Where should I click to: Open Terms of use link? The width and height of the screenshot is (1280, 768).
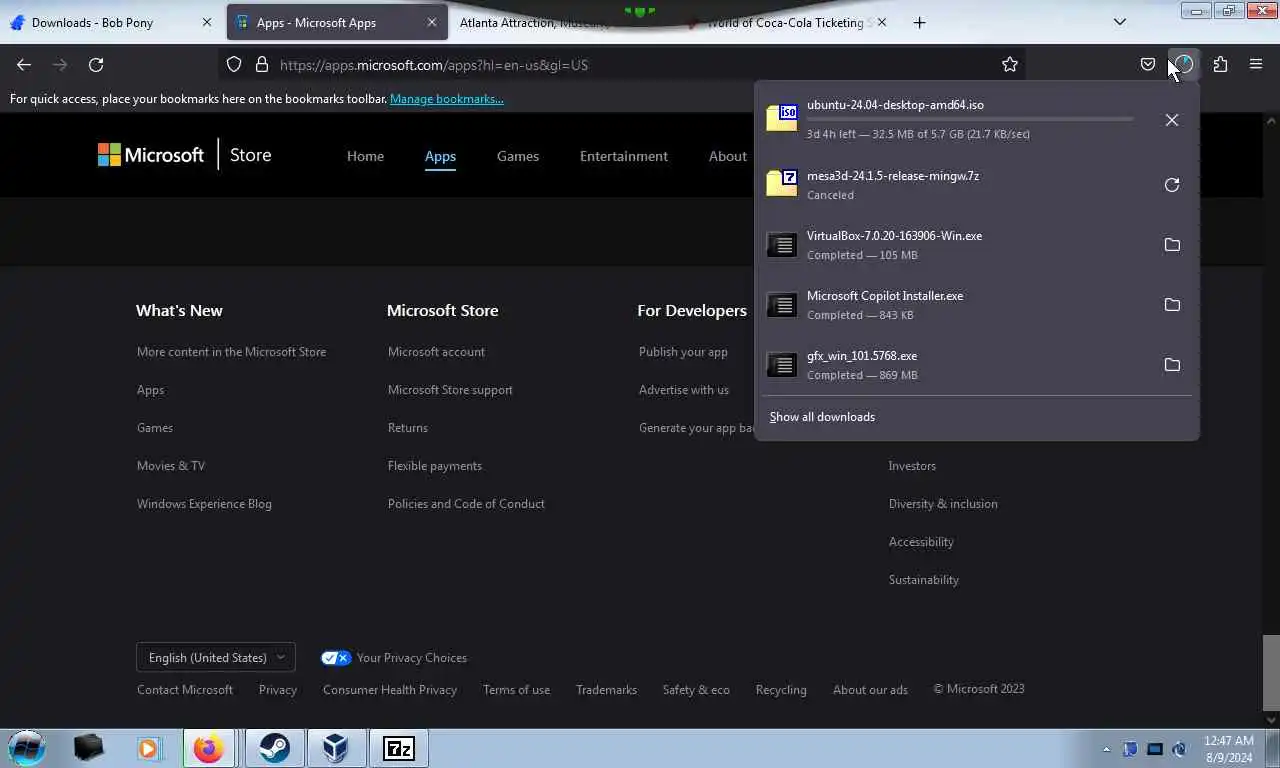tap(516, 690)
